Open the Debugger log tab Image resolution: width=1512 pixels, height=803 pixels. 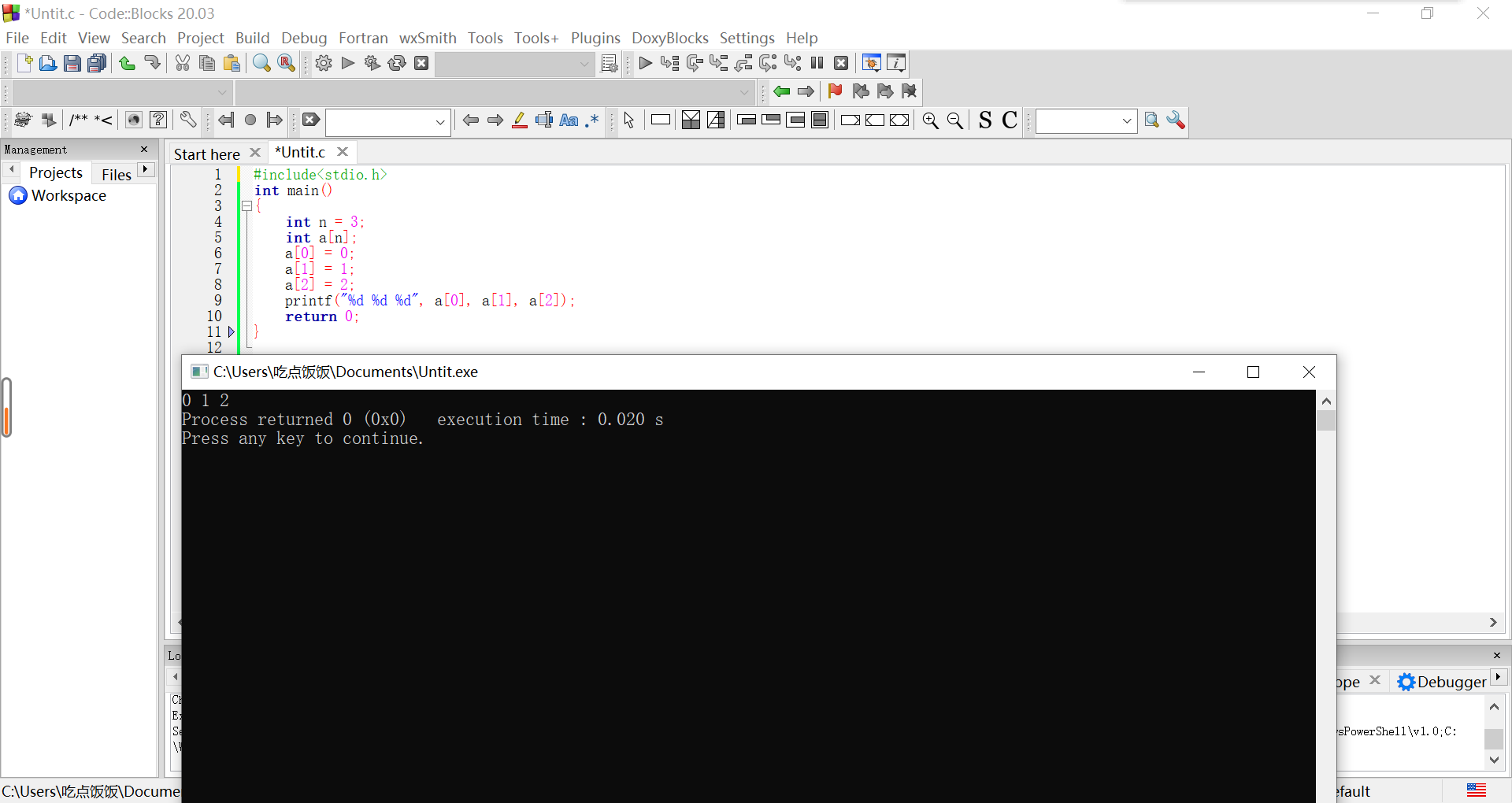[1443, 682]
